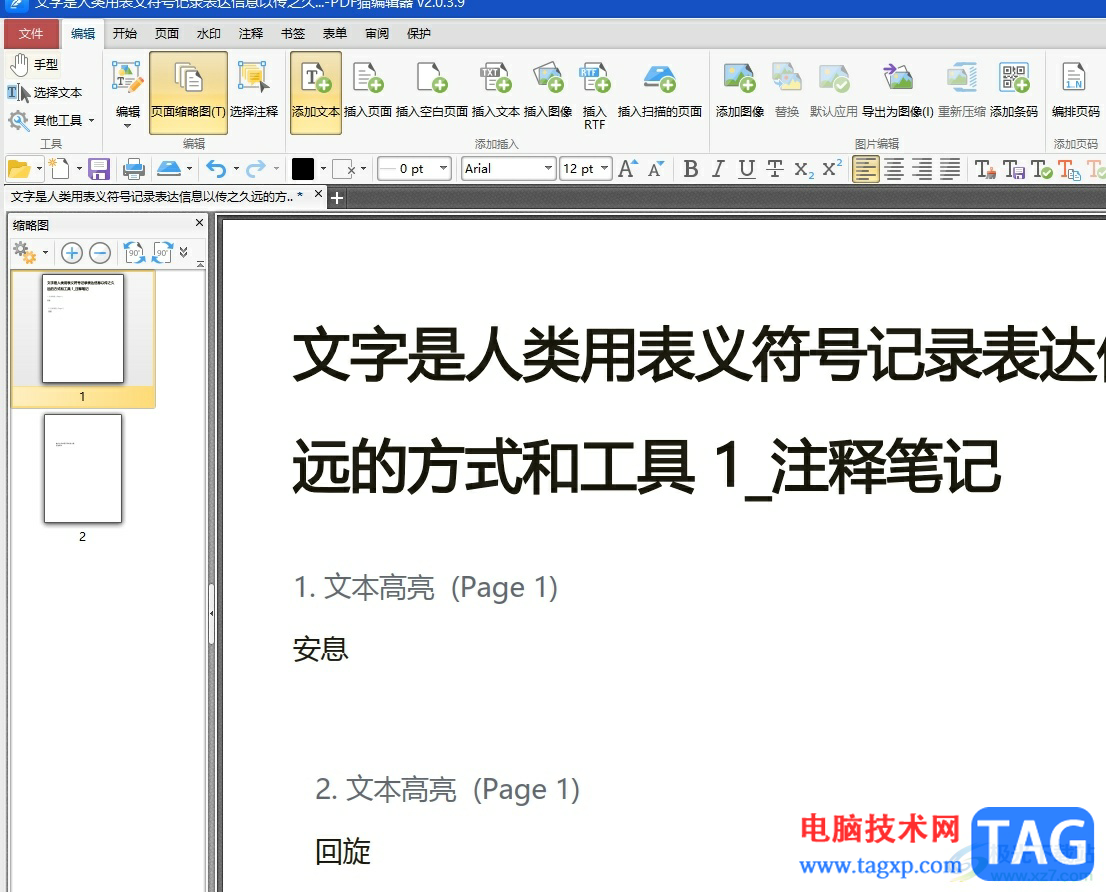Open the File menu
Image resolution: width=1106 pixels, height=892 pixels.
point(31,33)
